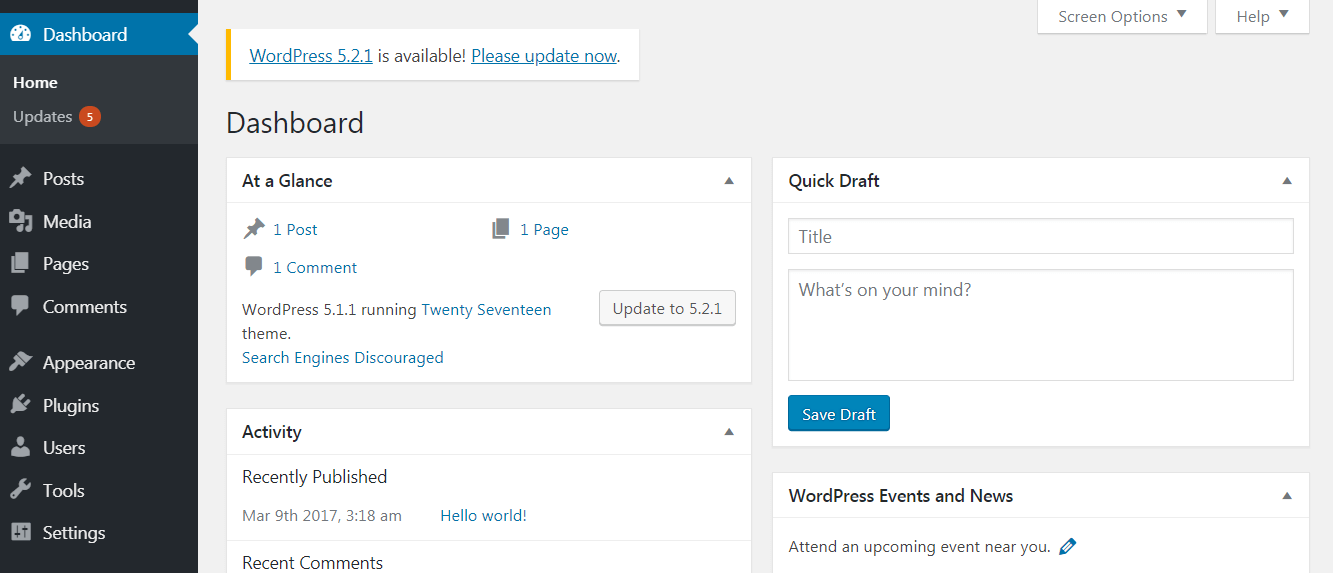This screenshot has width=1333, height=573.
Task: Click the Media icon in sidebar
Action: [21, 221]
